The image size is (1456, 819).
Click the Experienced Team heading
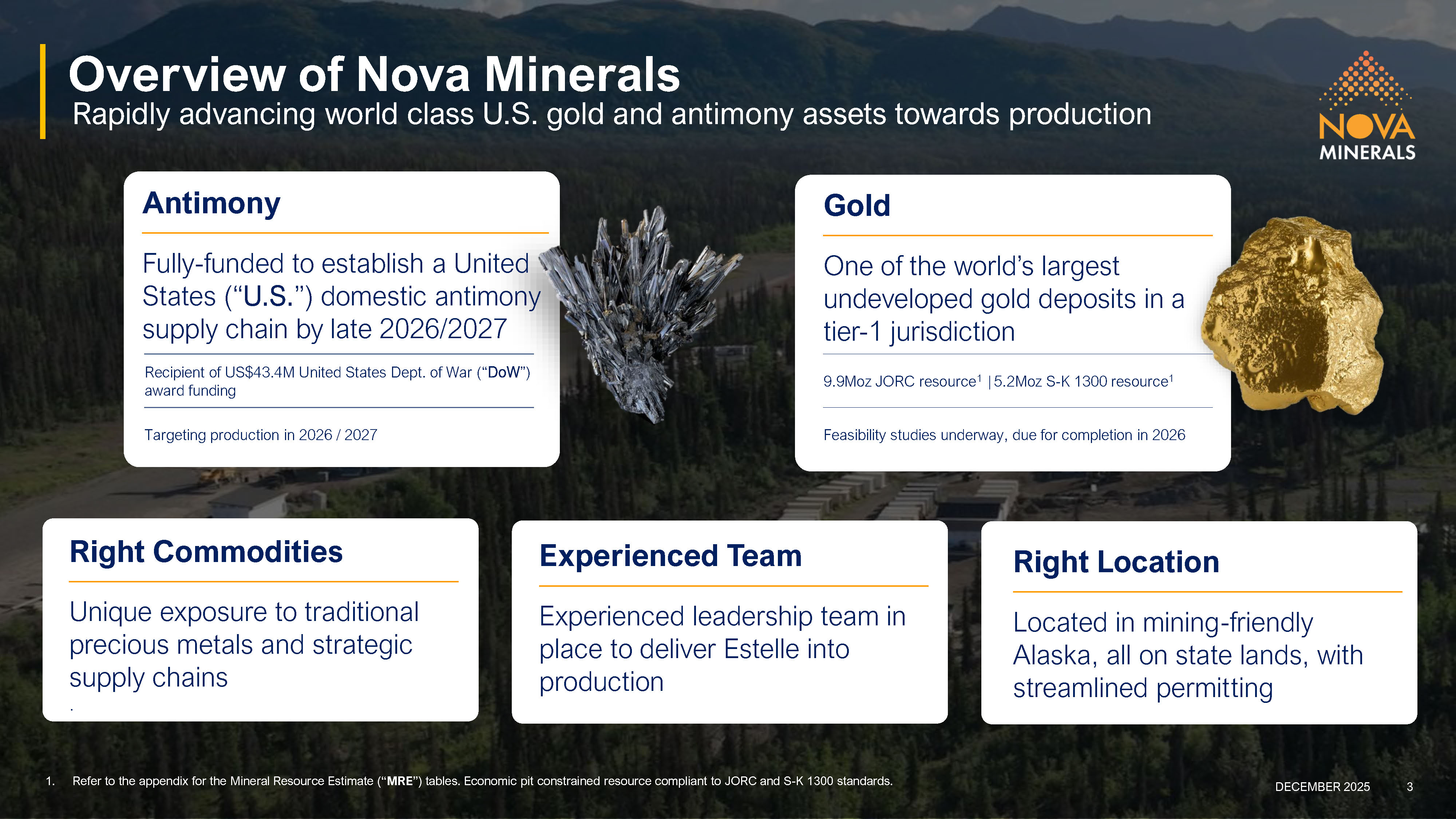click(670, 556)
